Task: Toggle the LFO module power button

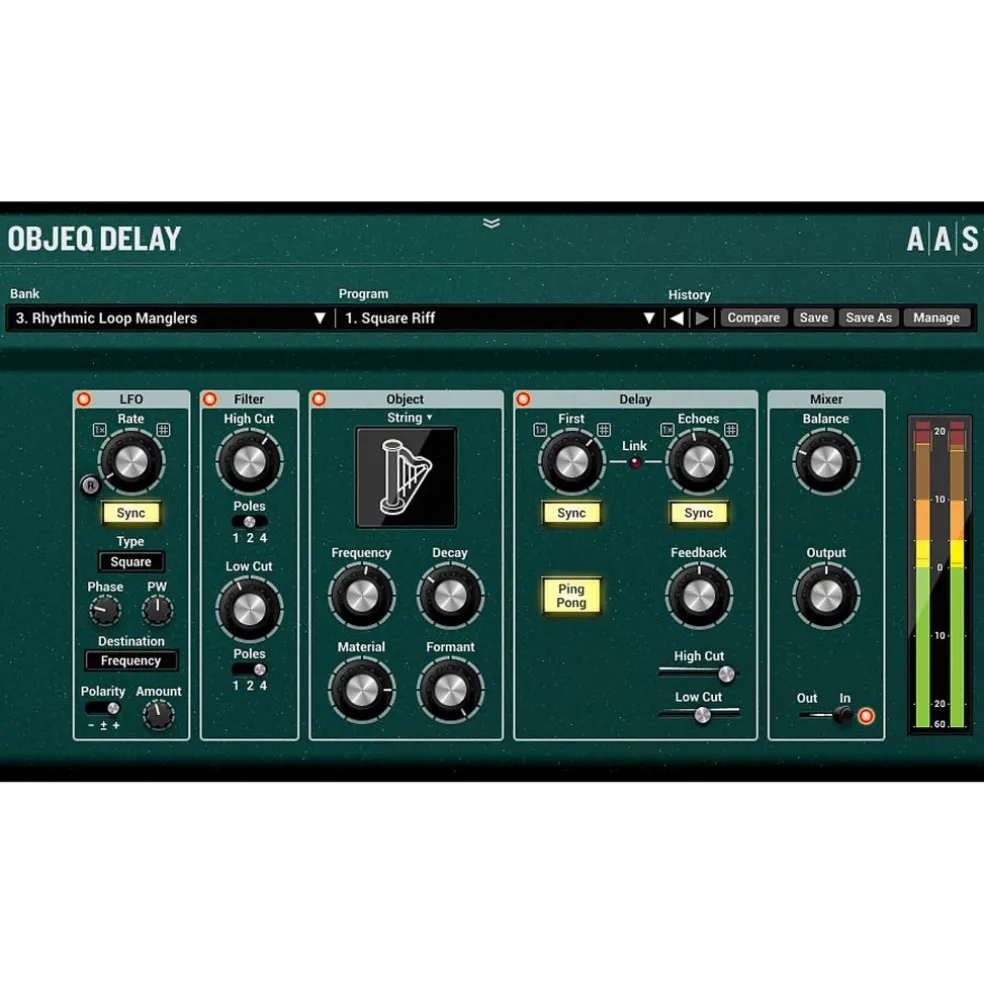Action: [x=83, y=399]
